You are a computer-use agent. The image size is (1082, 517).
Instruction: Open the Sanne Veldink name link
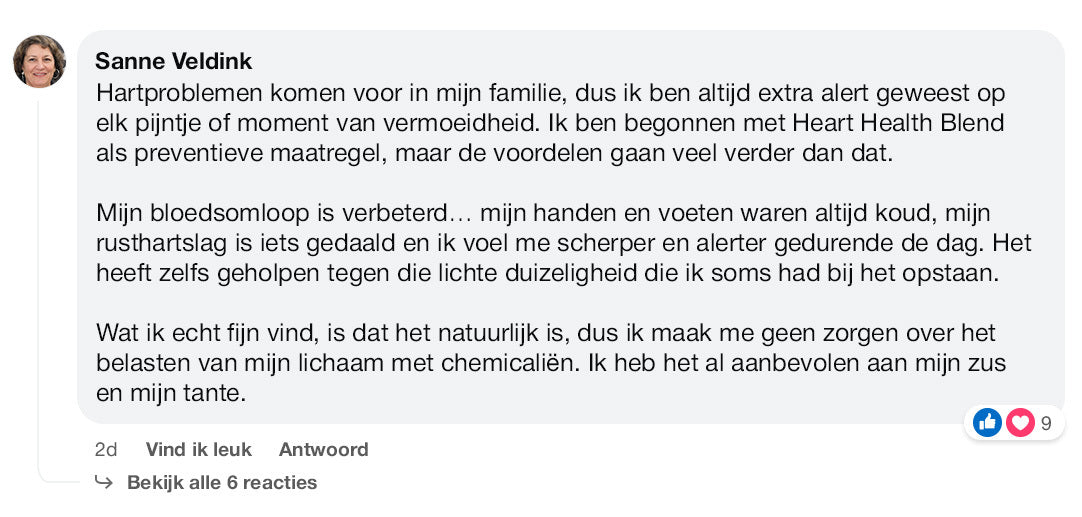173,61
